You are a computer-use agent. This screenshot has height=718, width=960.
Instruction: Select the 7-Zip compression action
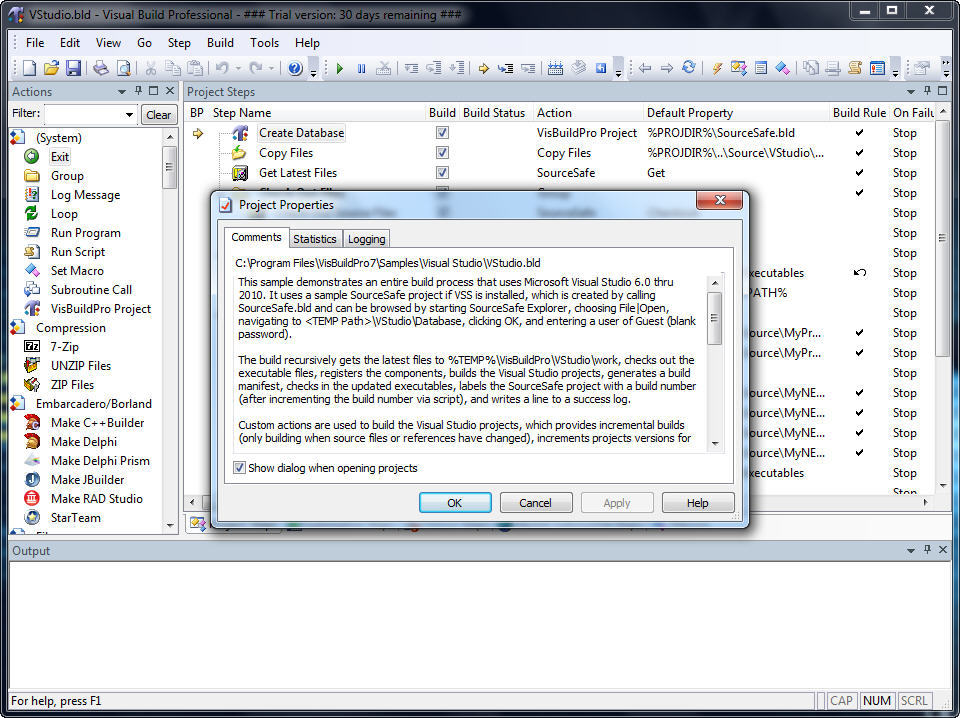tap(62, 346)
